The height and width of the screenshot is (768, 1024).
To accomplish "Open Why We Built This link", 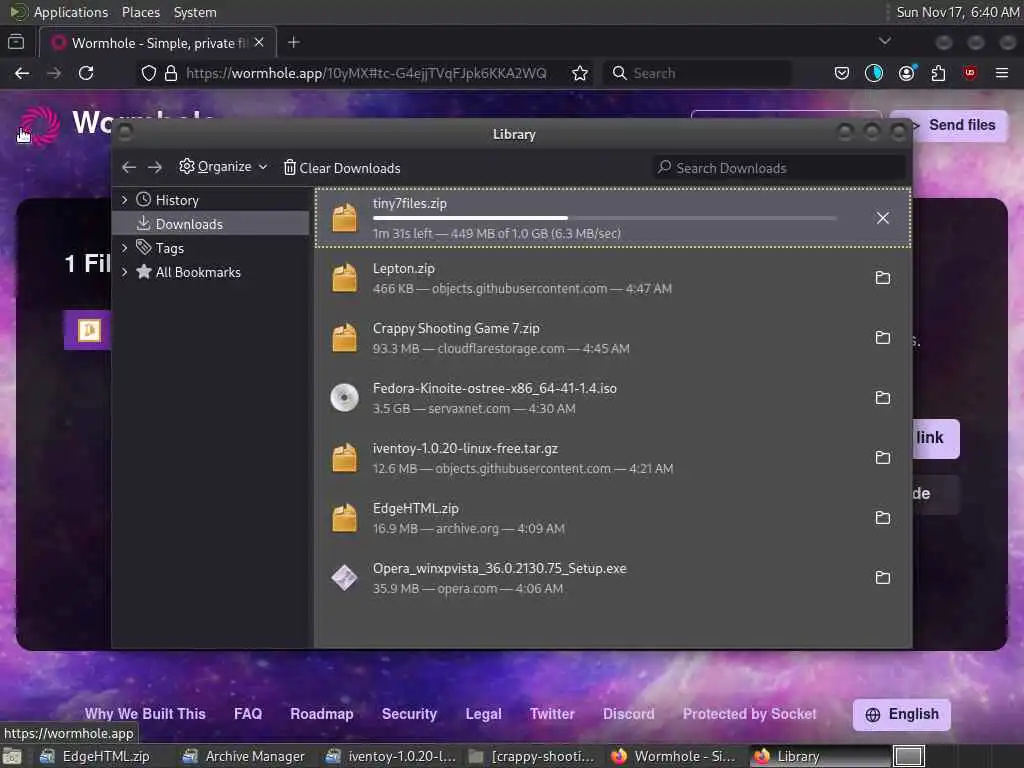I will (145, 714).
